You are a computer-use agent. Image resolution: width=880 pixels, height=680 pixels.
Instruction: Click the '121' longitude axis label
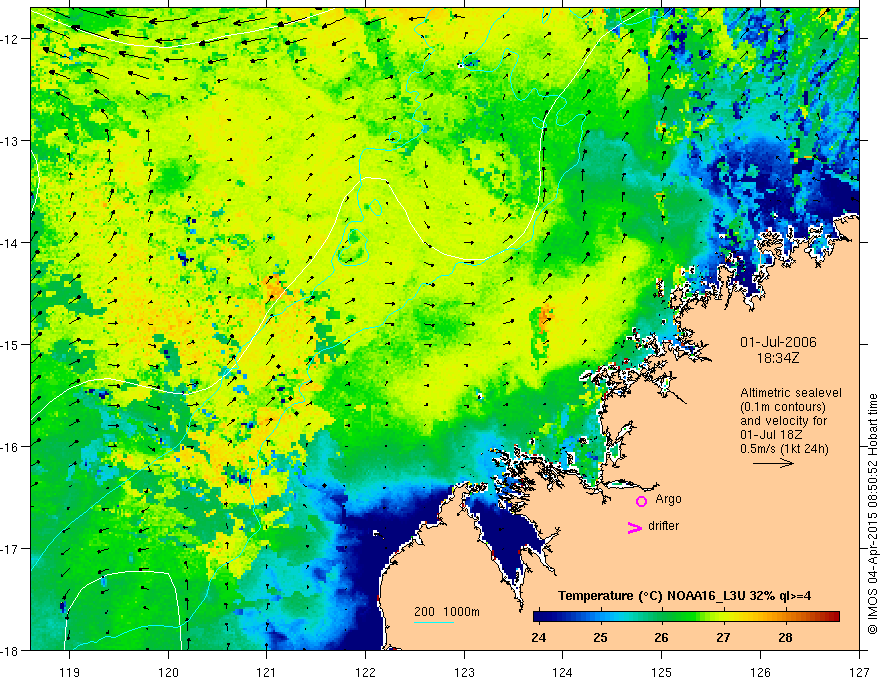coord(267,672)
